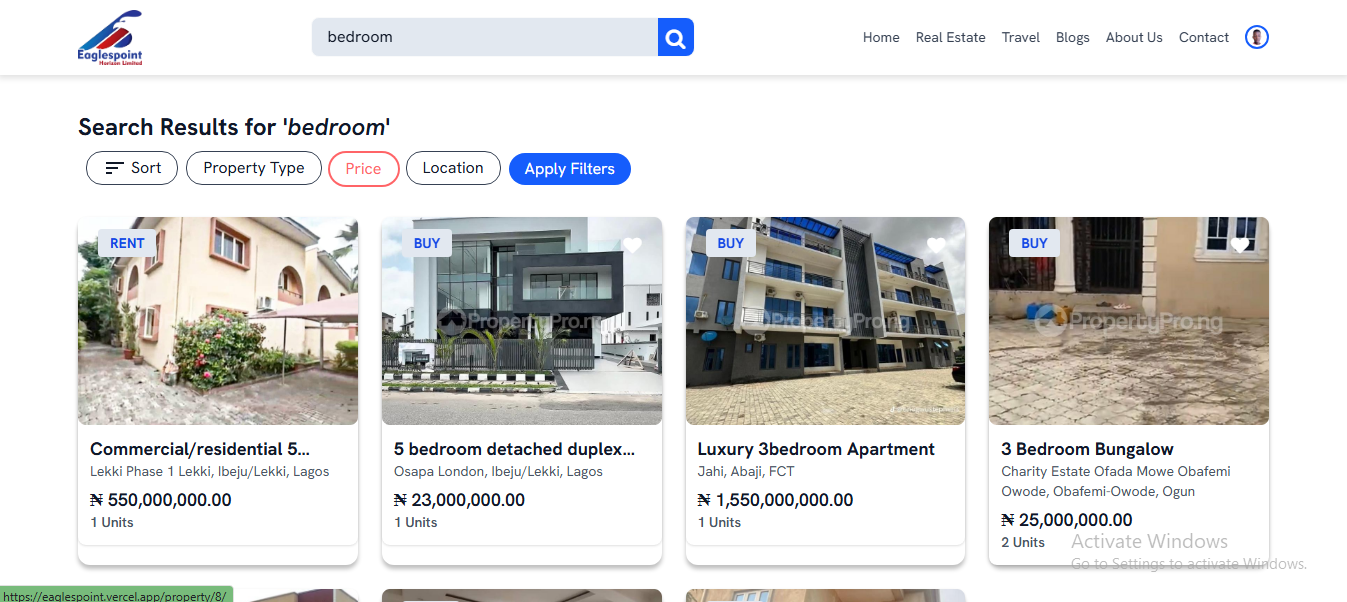This screenshot has width=1347, height=602.
Task: Open the Travel page
Action: [1021, 37]
